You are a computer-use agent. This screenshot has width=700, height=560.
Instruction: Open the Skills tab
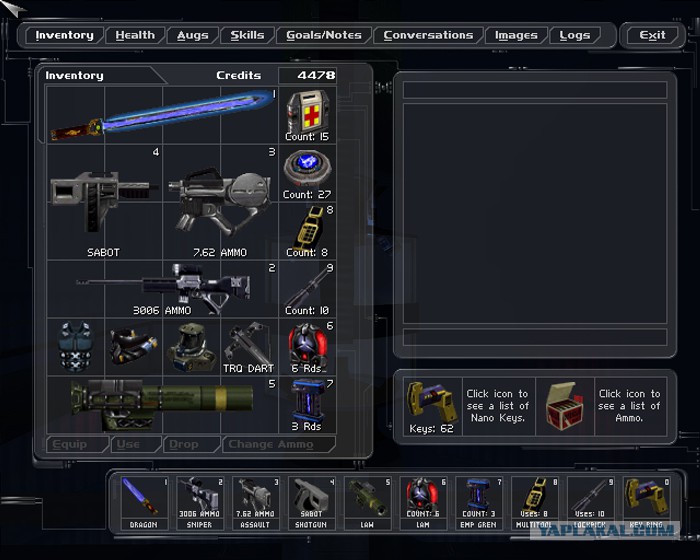(247, 35)
